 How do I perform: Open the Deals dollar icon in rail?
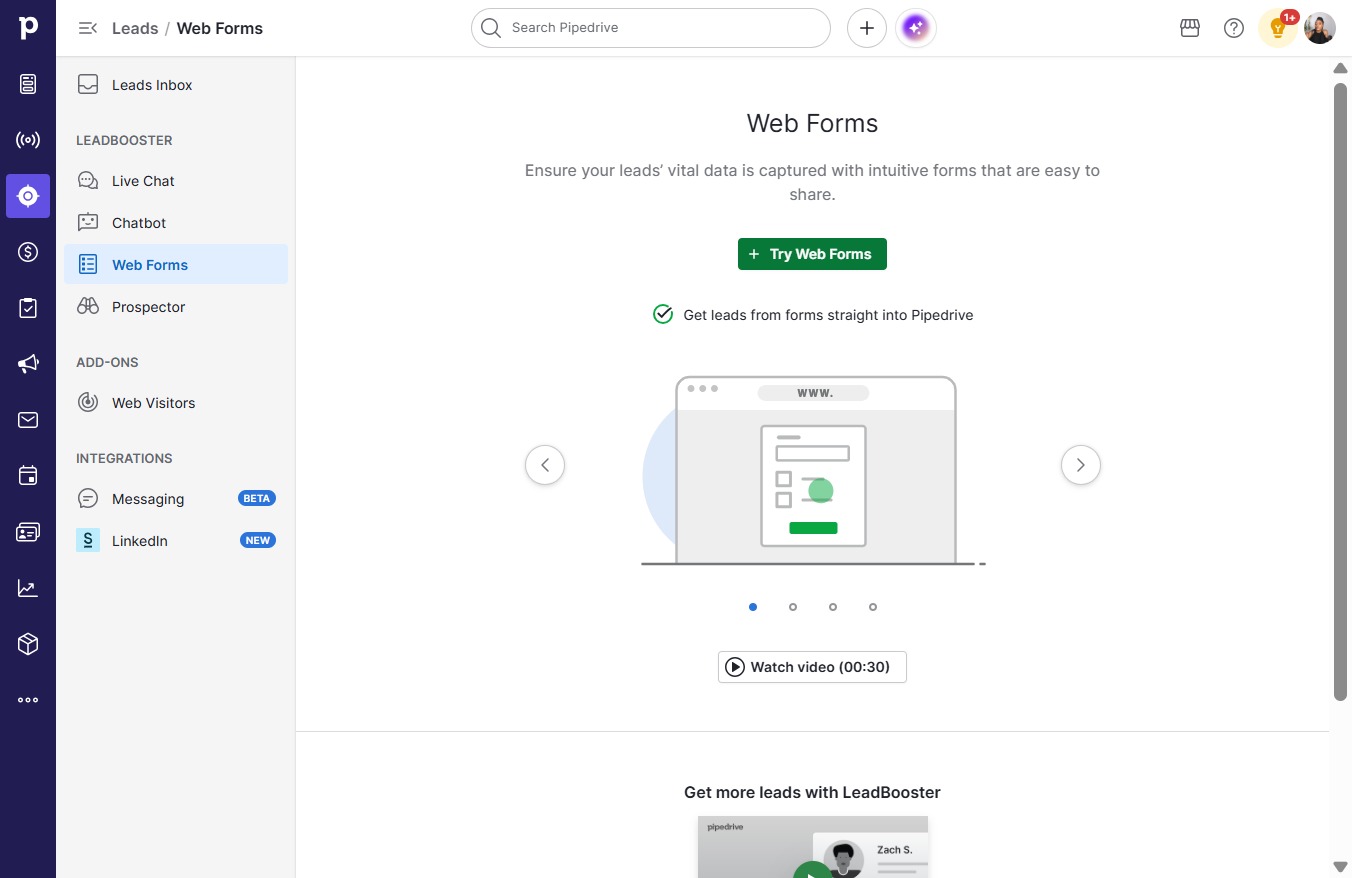(x=28, y=252)
